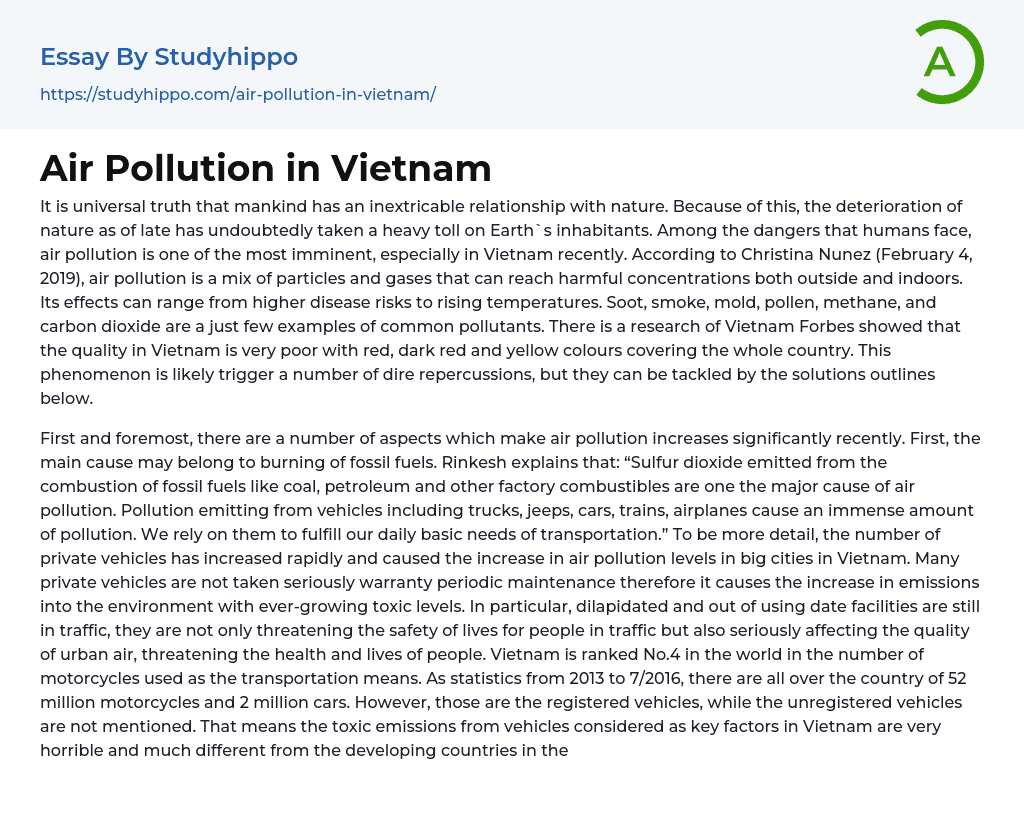Click the word "below." ending first paragraph
The image size is (1024, 819).
click(x=65, y=398)
